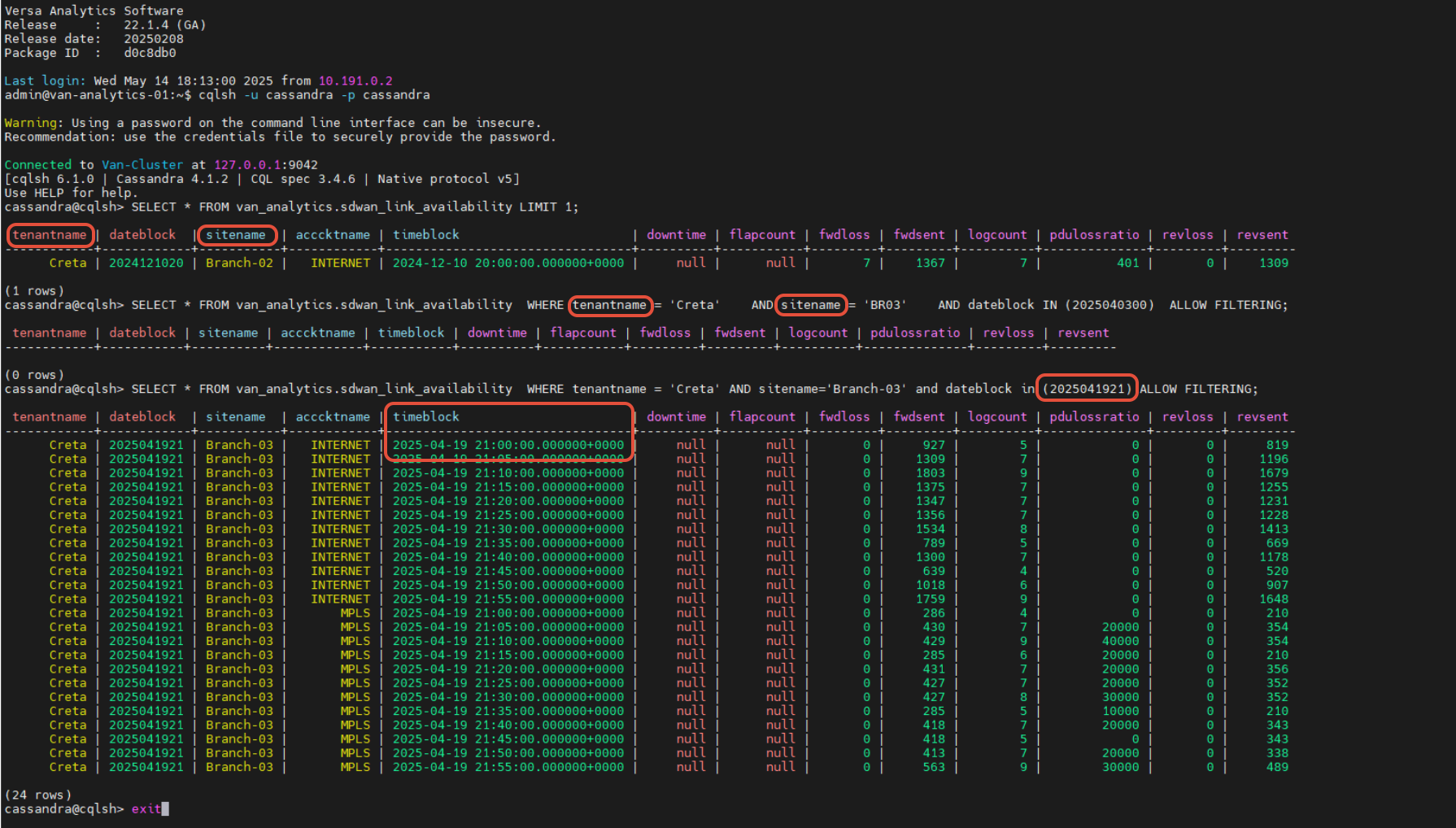Click the revsent value "1413"

click(1274, 529)
